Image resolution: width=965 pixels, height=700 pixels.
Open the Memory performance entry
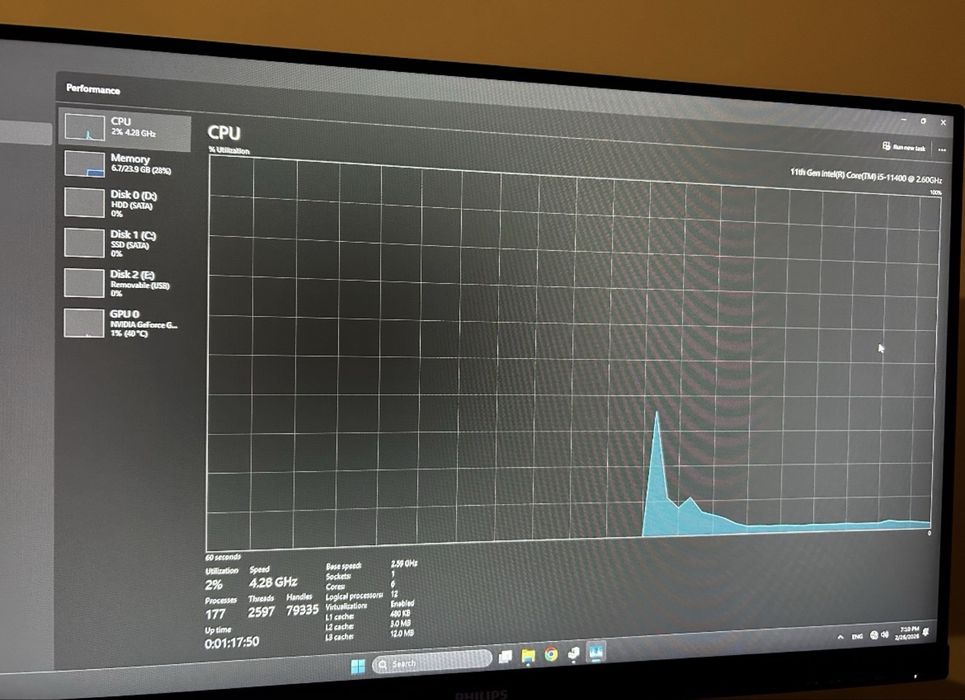[124, 164]
